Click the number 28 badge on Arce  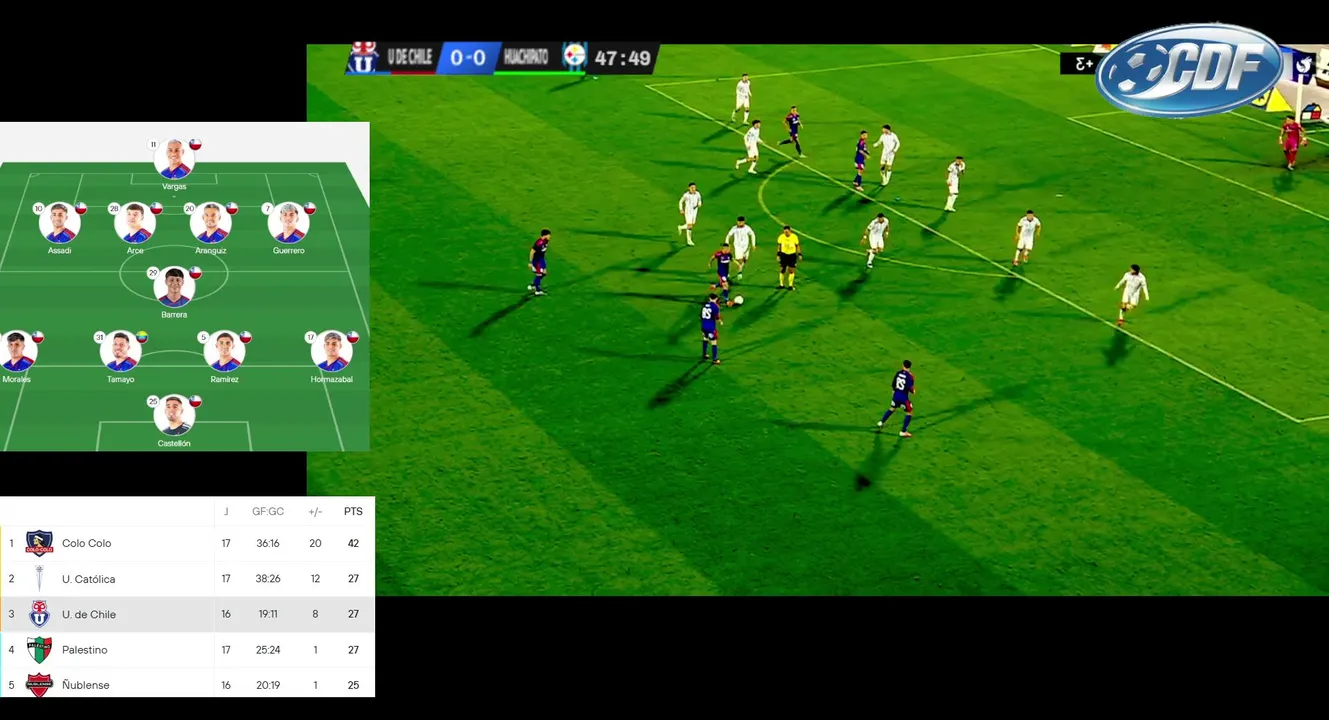point(114,209)
